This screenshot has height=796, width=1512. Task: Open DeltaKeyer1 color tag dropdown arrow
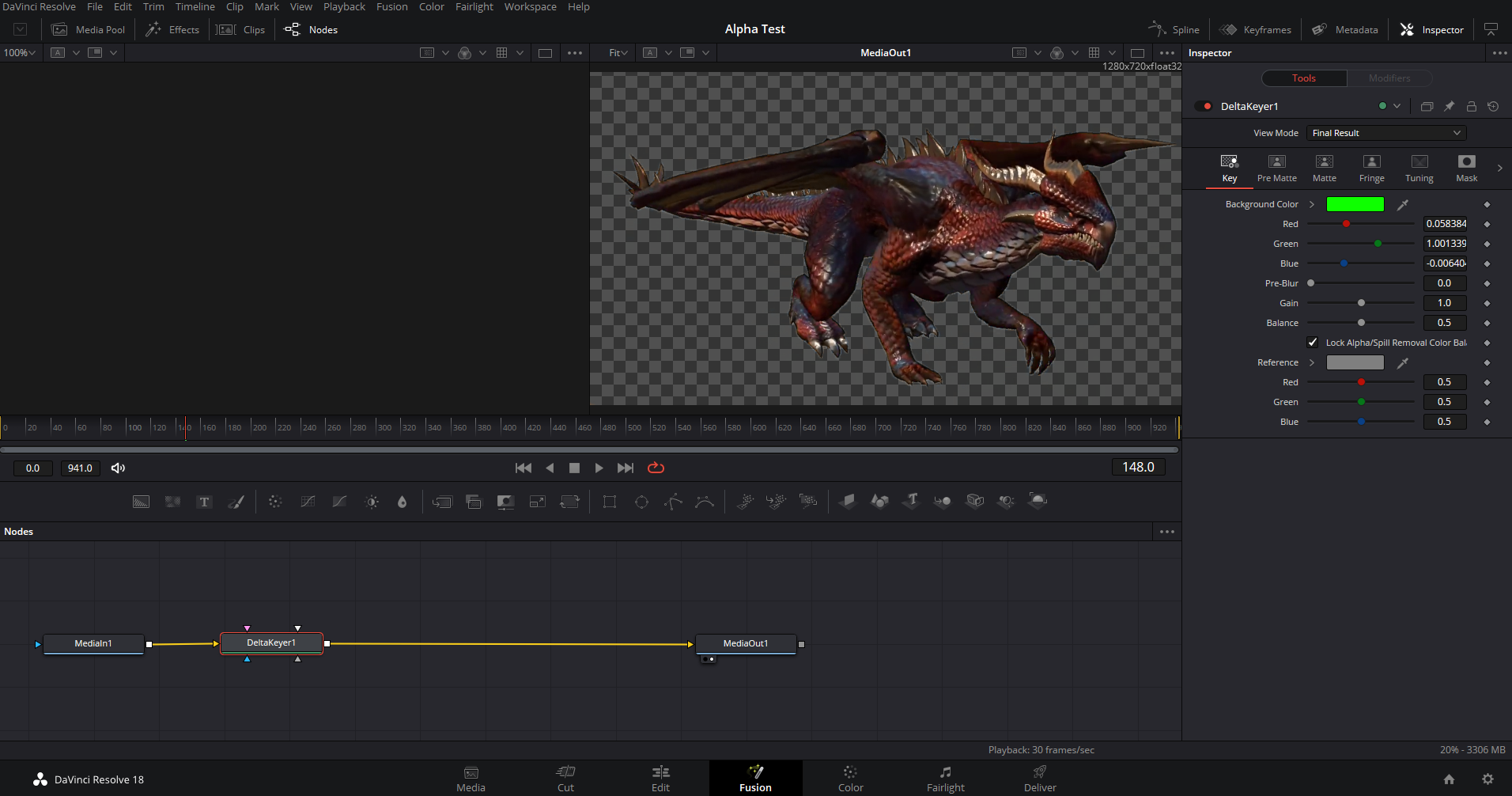click(1397, 106)
